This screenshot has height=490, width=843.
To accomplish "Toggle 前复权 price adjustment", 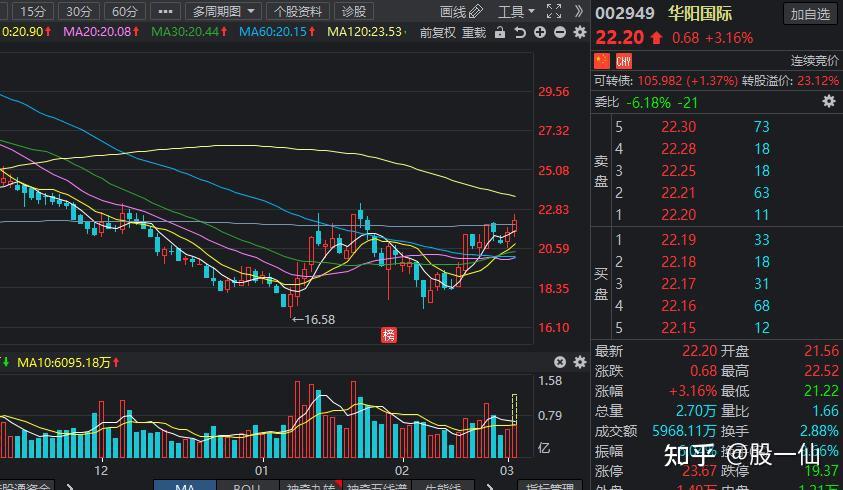I will 437,32.
